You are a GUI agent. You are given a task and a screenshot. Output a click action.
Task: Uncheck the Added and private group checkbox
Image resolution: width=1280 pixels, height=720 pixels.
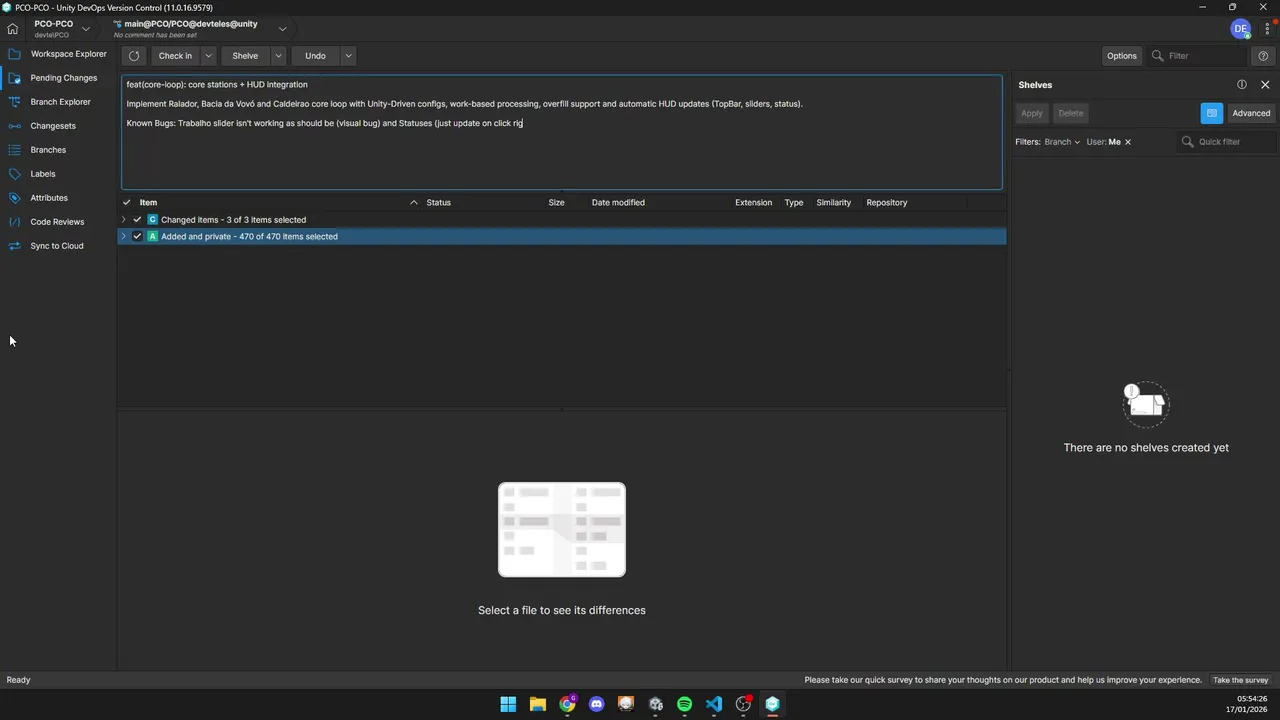point(137,237)
